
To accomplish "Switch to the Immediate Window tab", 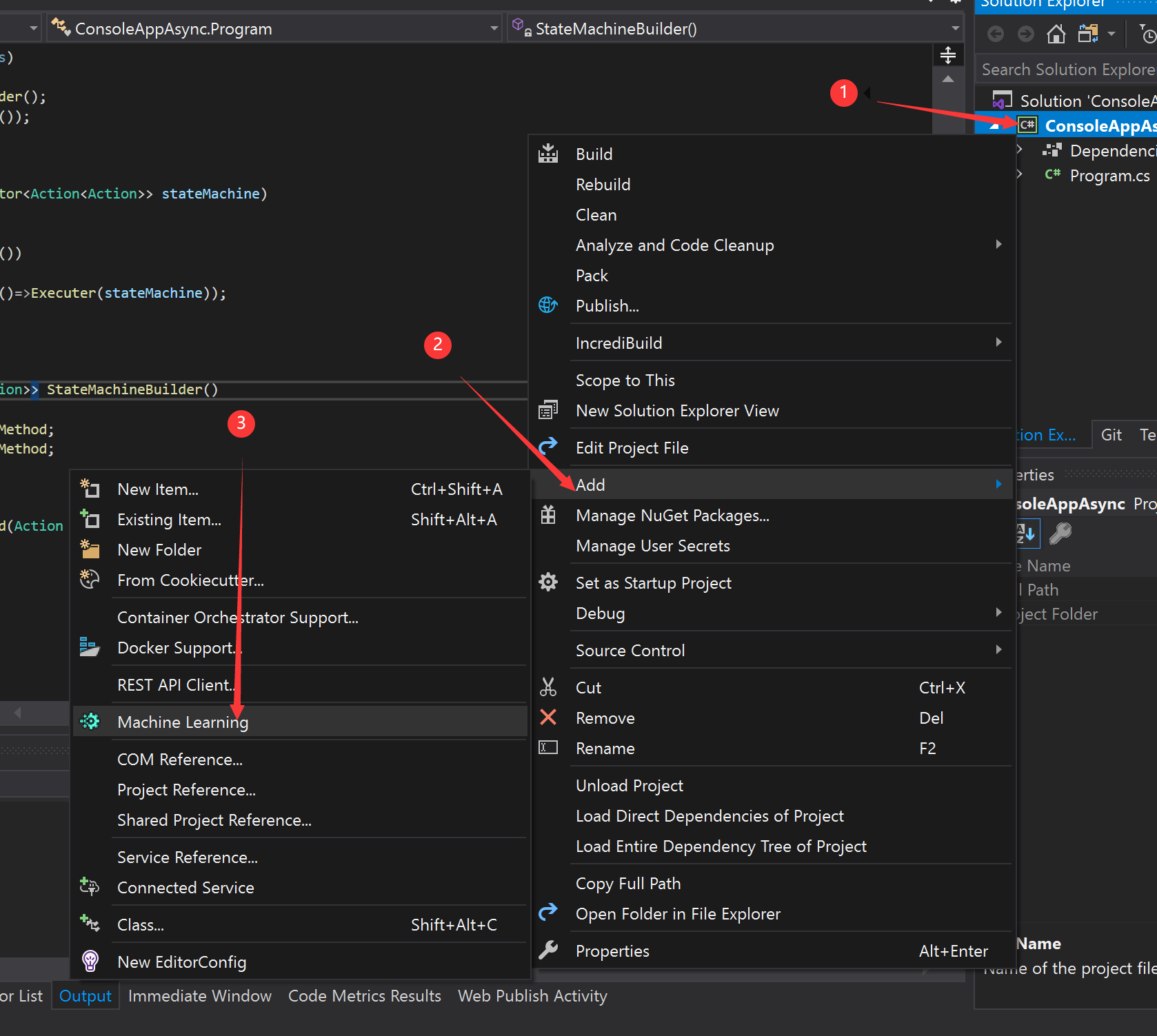I will point(199,996).
